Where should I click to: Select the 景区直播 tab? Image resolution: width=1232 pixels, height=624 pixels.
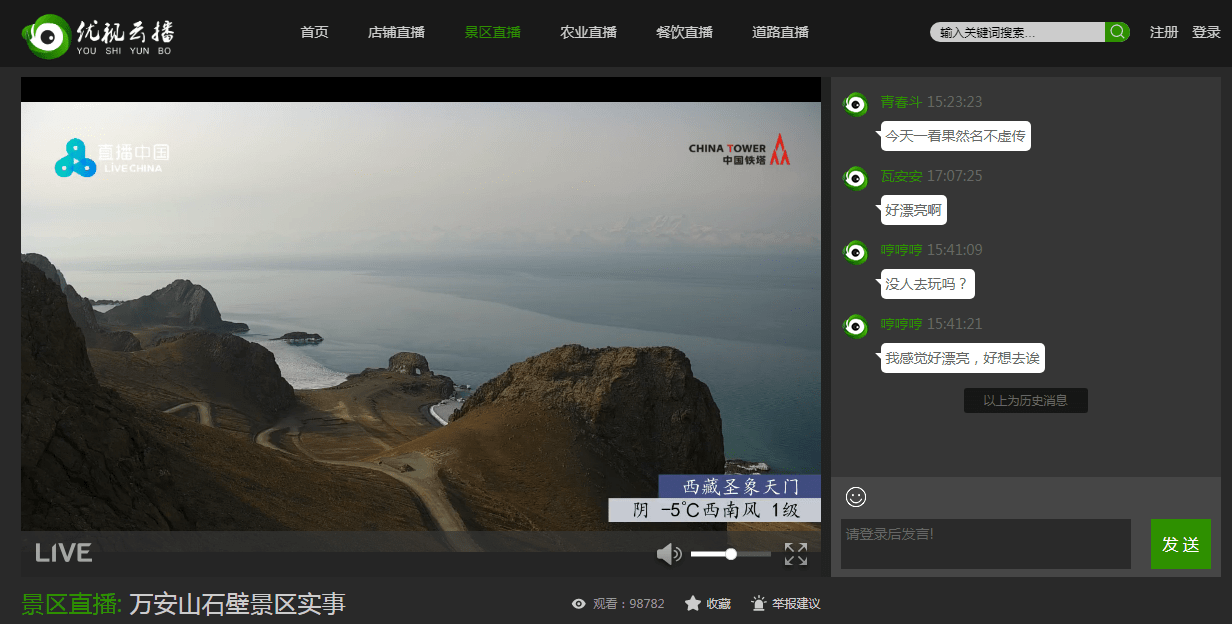pyautogui.click(x=492, y=32)
